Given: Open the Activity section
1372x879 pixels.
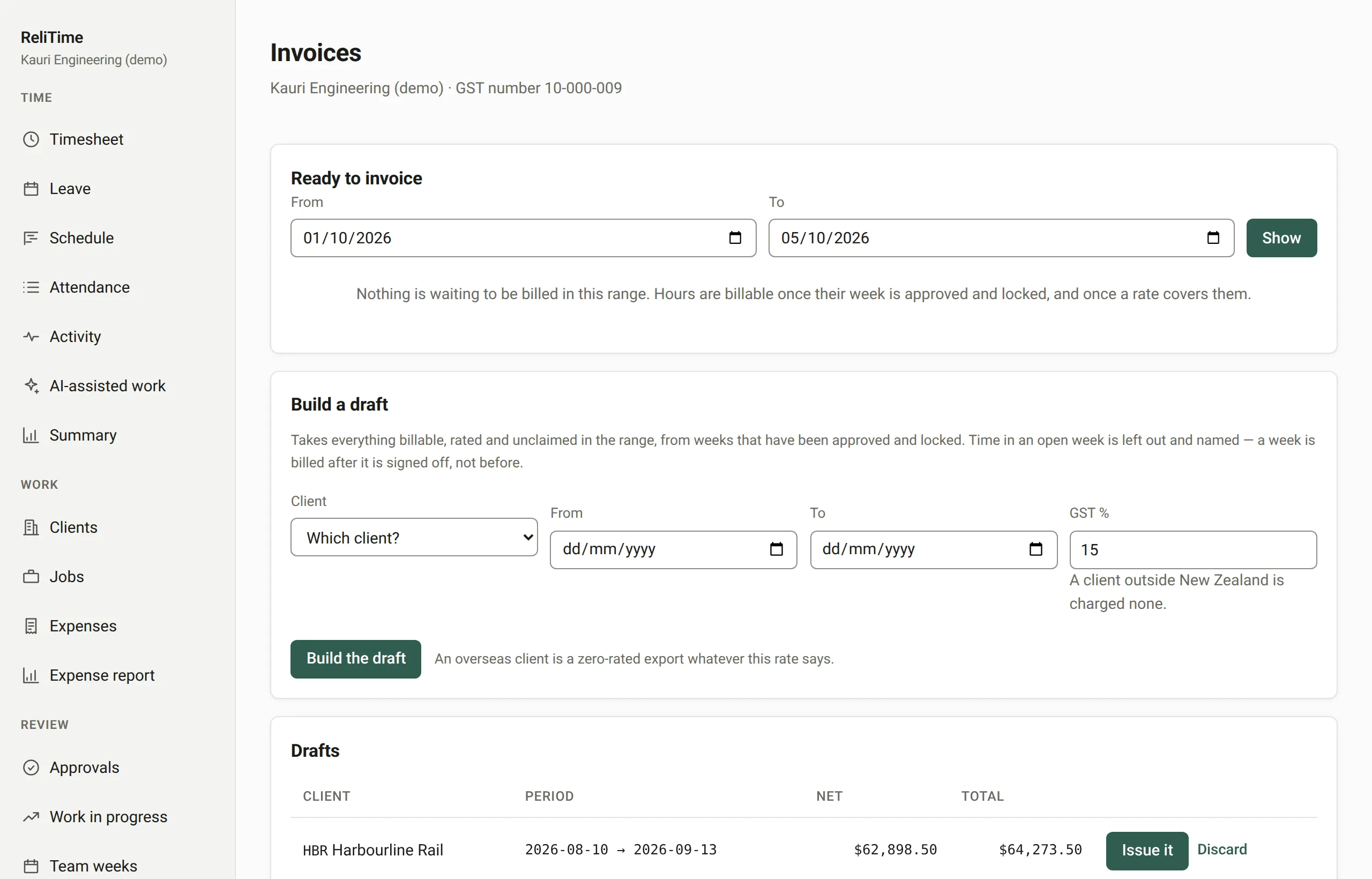Looking at the screenshot, I should coord(76,337).
